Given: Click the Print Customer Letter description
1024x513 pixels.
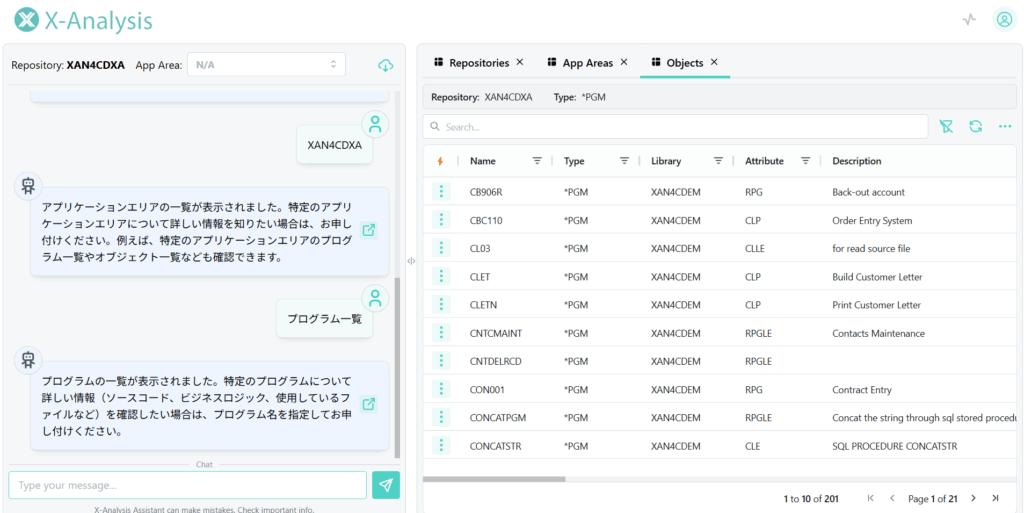Looking at the screenshot, I should coord(876,305).
